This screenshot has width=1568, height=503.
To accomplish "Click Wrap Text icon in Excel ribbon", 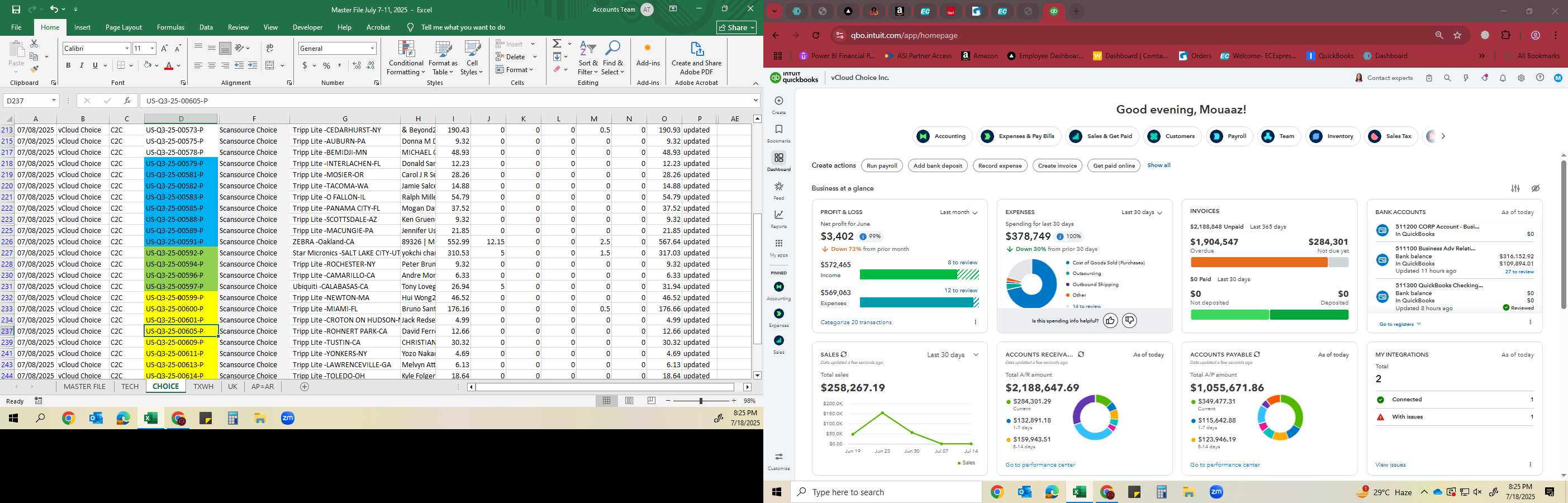I will click(x=270, y=48).
